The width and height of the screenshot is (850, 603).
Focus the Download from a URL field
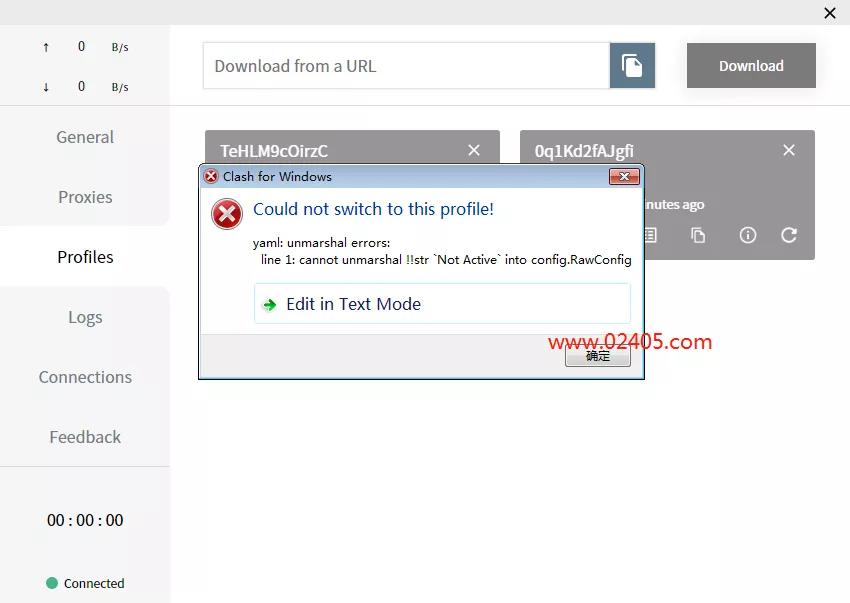pos(407,66)
